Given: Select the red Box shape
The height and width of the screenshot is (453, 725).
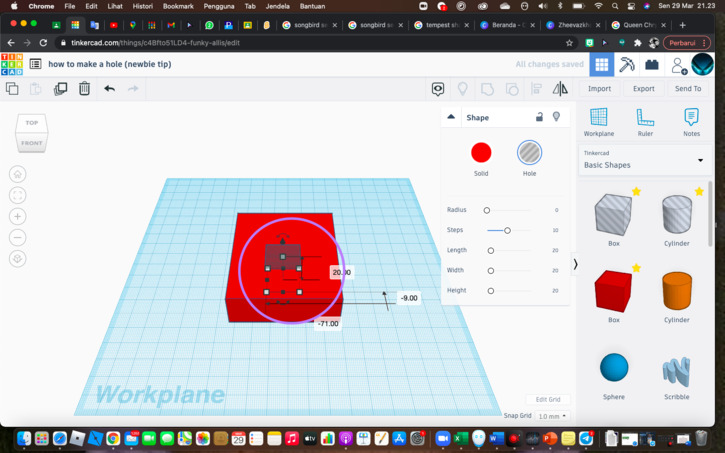Looking at the screenshot, I should [613, 292].
